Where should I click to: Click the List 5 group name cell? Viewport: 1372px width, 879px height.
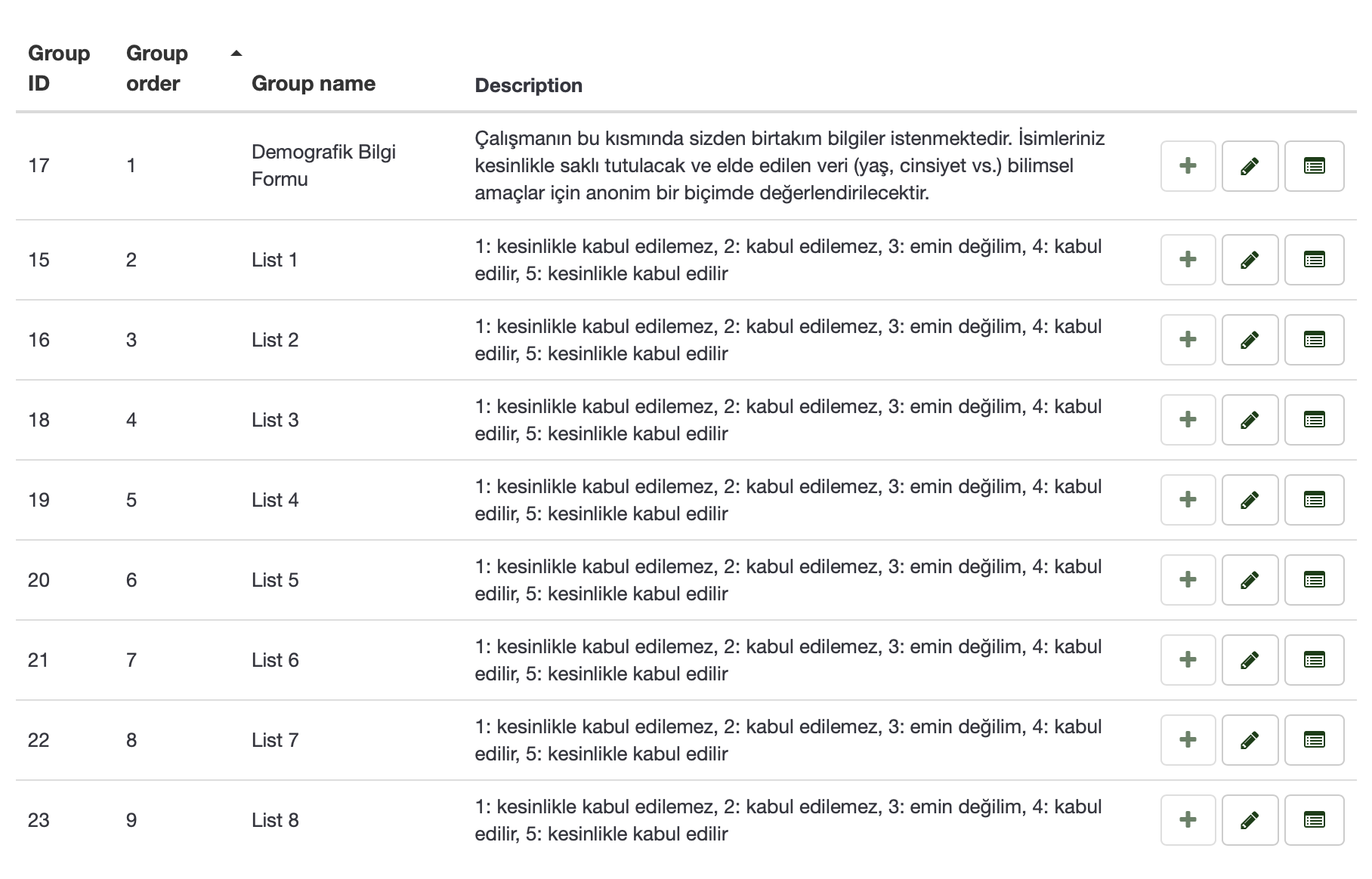[275, 580]
